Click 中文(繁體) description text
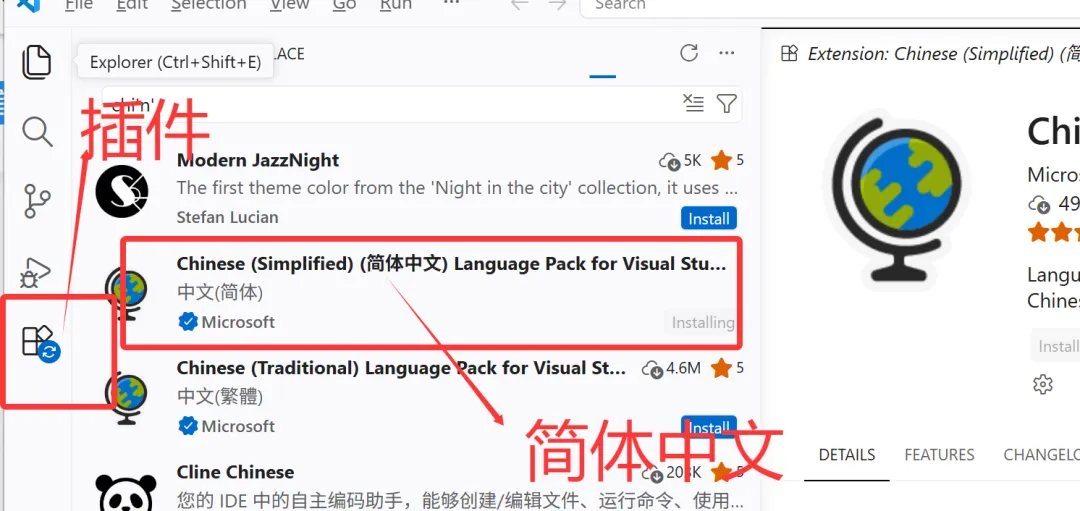Viewport: 1080px width, 511px height. 220,397
